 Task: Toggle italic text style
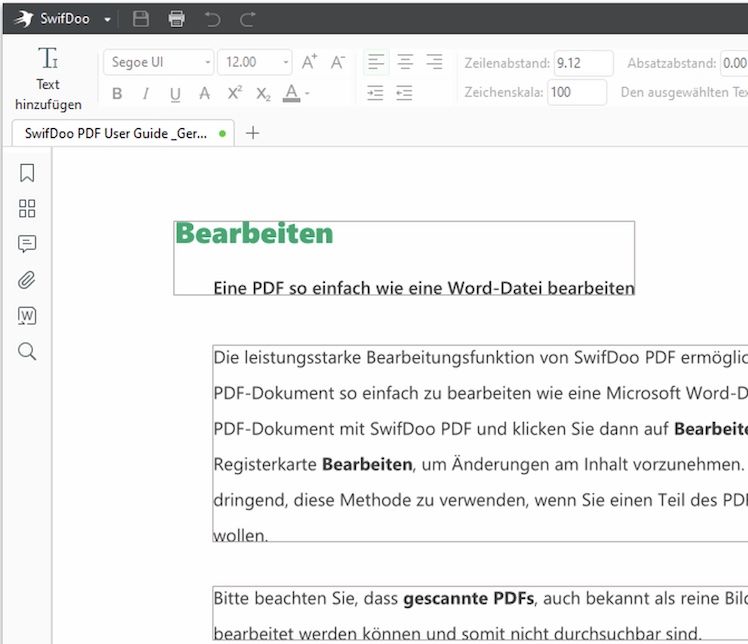146,94
